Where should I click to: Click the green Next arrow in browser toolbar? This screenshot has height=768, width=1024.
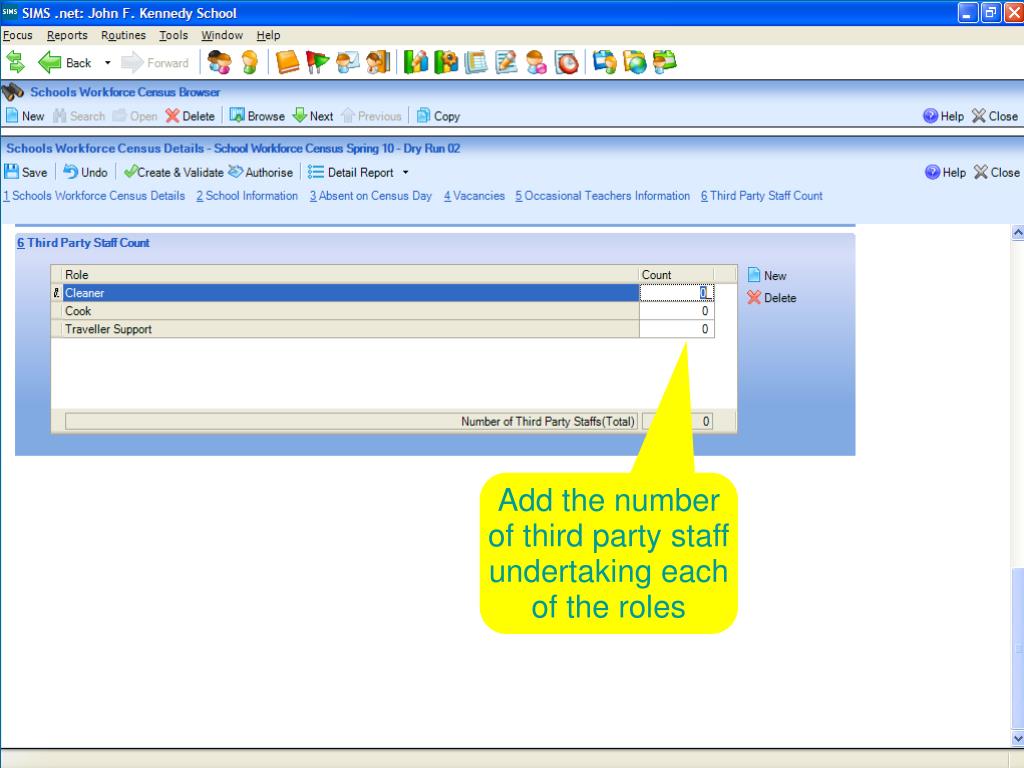click(x=313, y=116)
